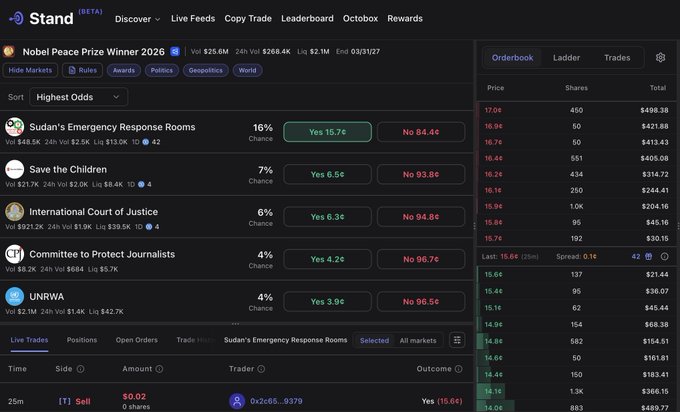Click the Geopolitics tag
The width and height of the screenshot is (680, 412).
click(206, 70)
